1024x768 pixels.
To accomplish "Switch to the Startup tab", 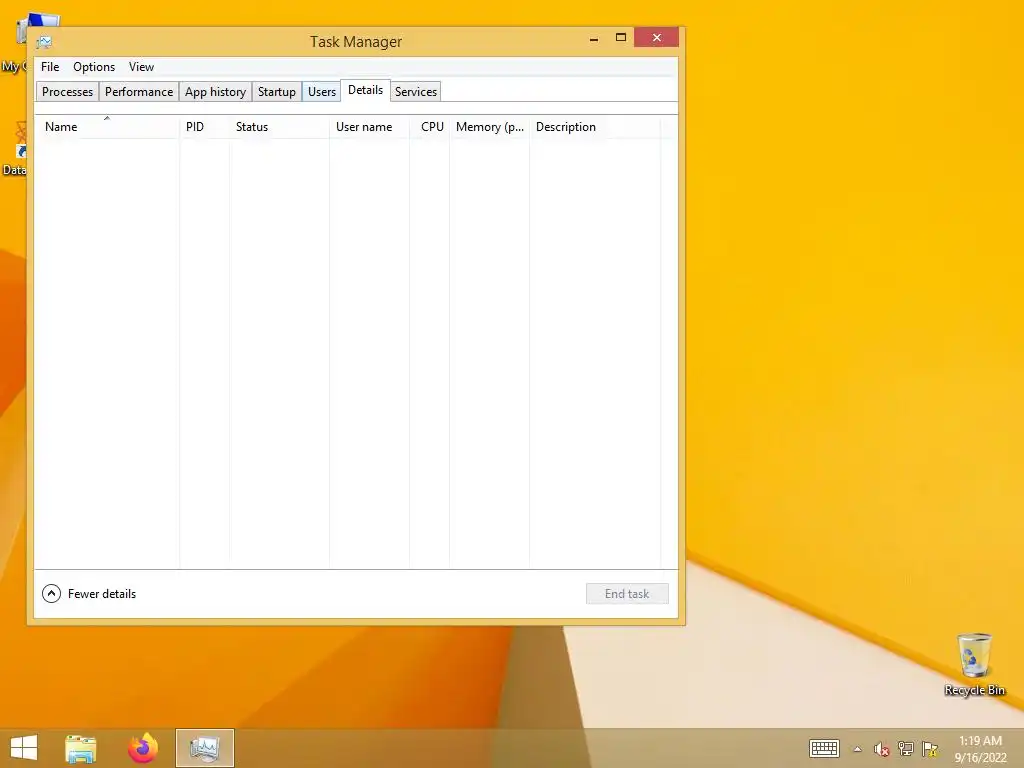I will pos(276,92).
